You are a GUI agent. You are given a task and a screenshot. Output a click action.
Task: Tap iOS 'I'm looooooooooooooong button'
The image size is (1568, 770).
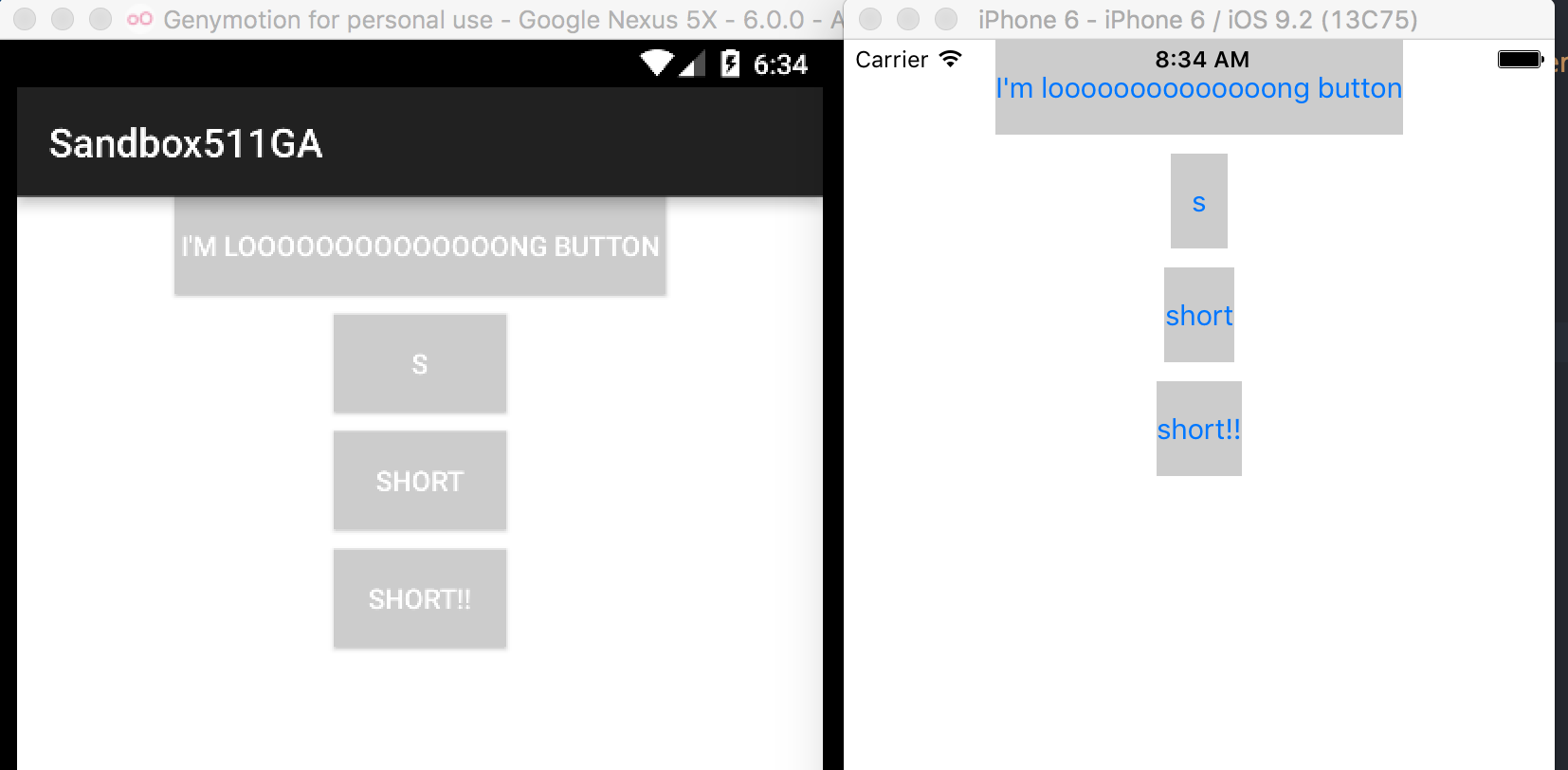(1198, 87)
